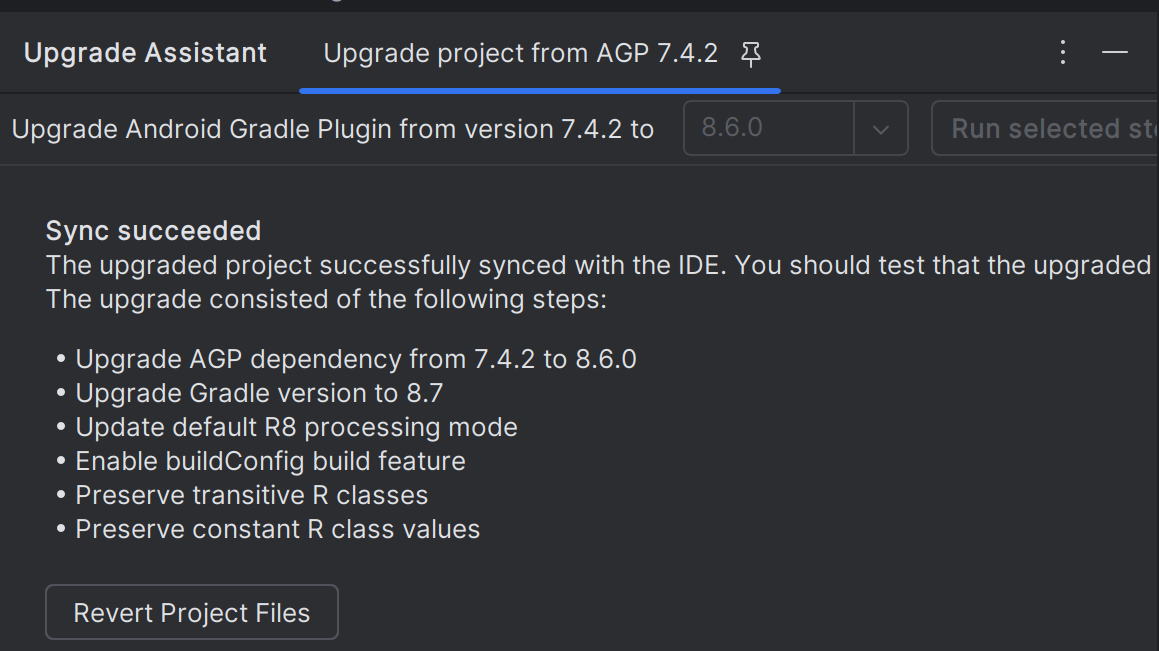Click the Enable buildConfig build feature step
1159x651 pixels.
point(270,461)
